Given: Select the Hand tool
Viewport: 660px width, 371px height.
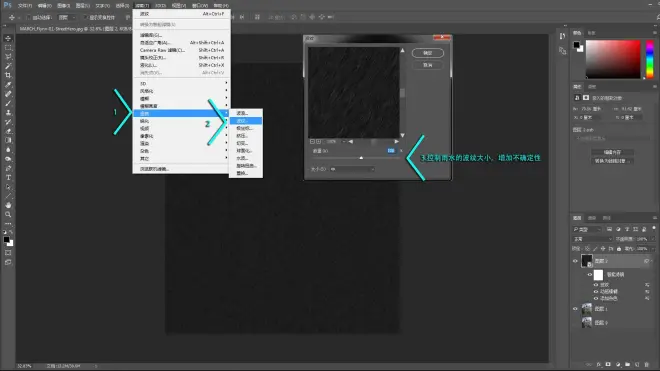Looking at the screenshot, I should point(8,205).
